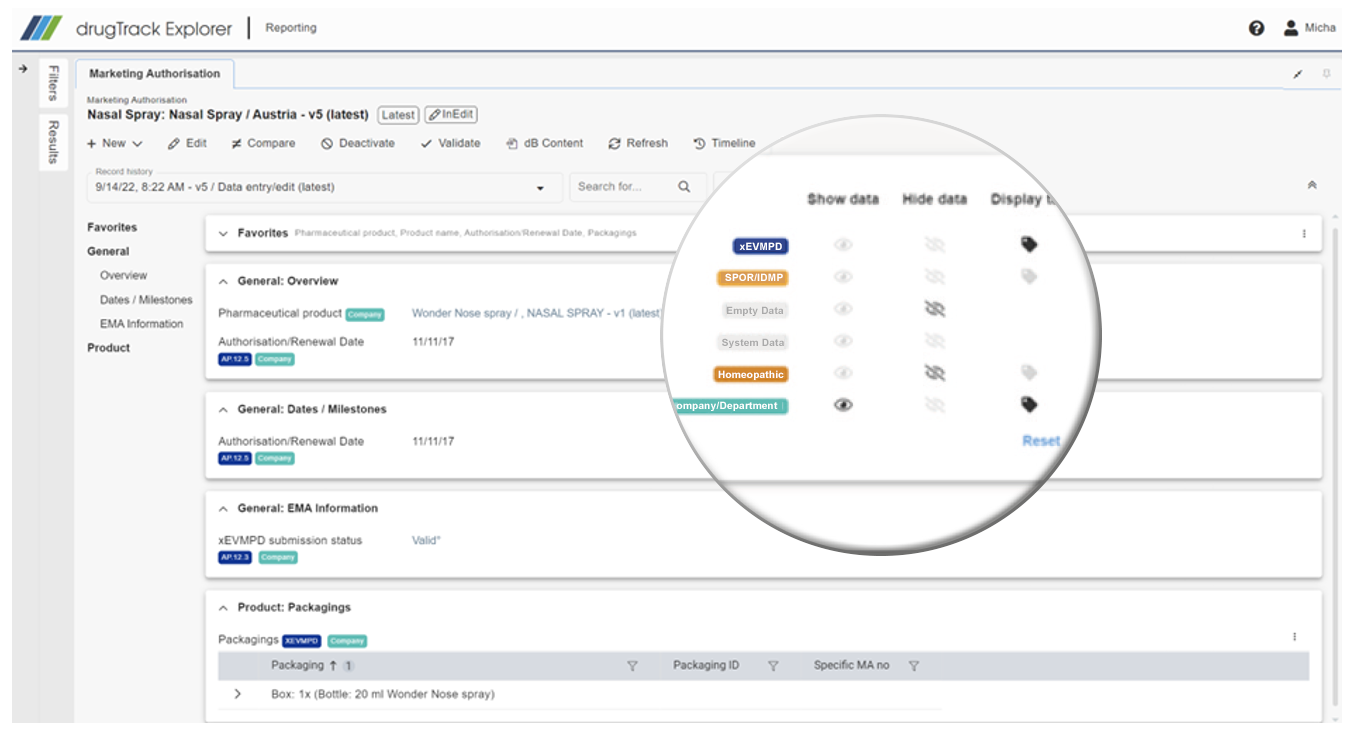Click the Reset link
1352x733 pixels.
[x=1041, y=440]
